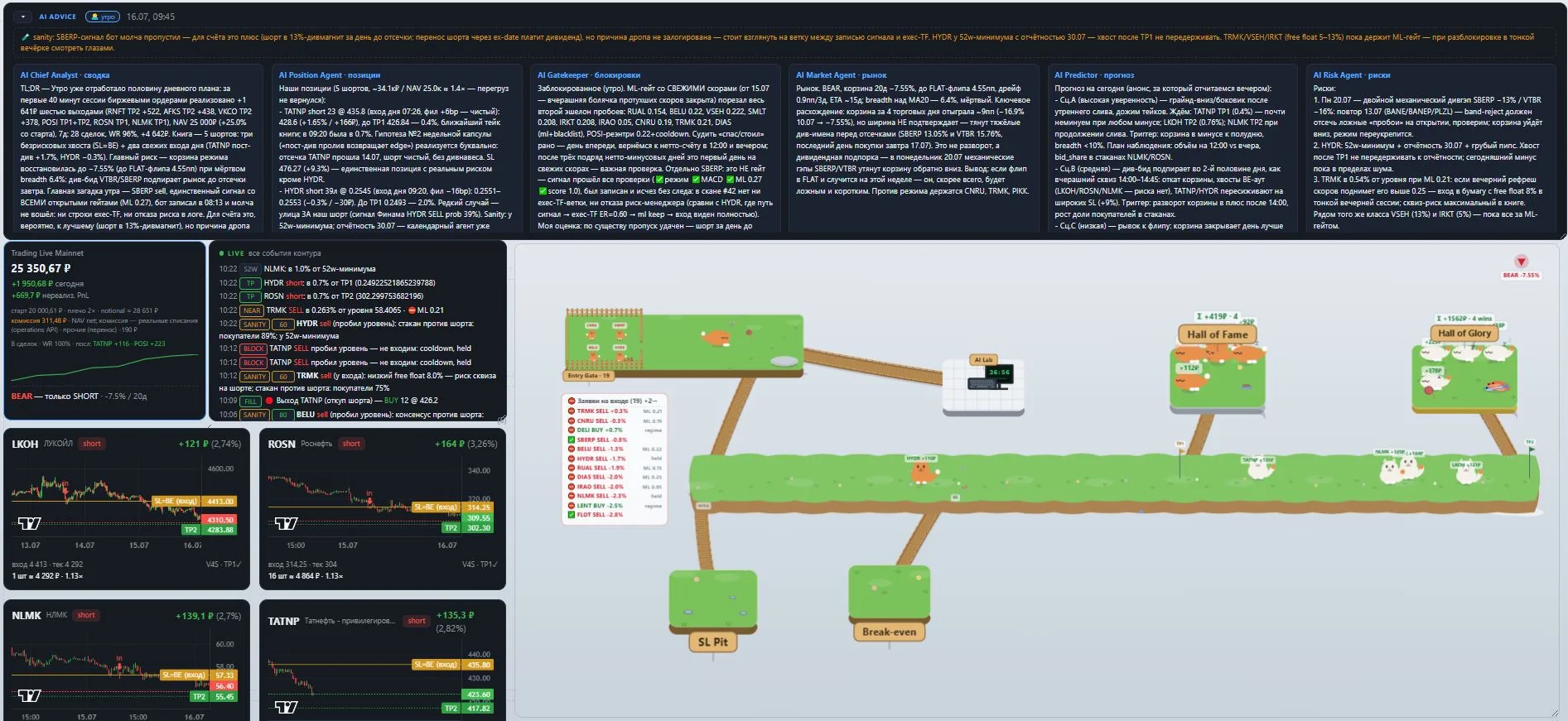Click the short tag on NLMK card

pos(86,615)
